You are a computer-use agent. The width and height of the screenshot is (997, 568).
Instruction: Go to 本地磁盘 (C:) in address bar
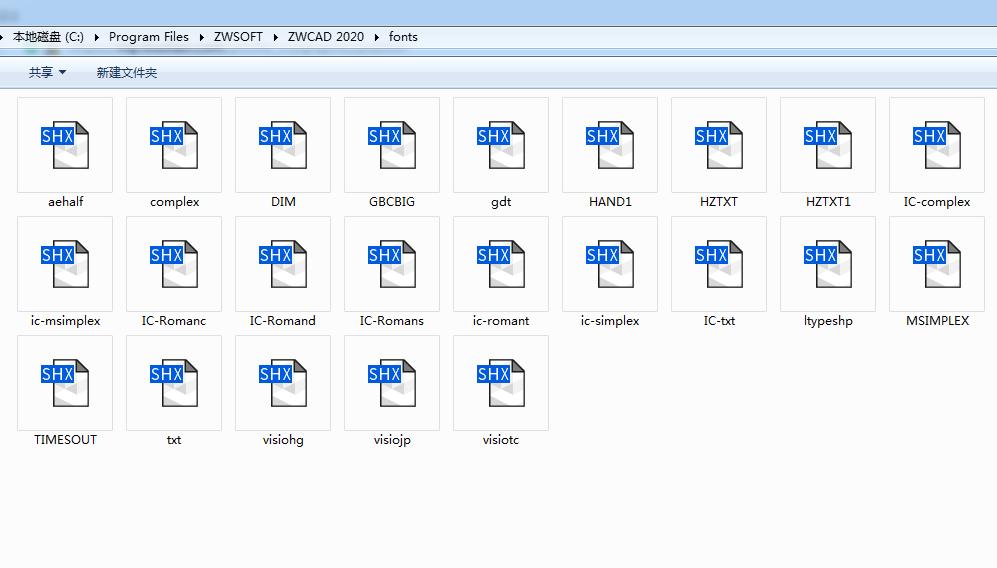click(48, 37)
